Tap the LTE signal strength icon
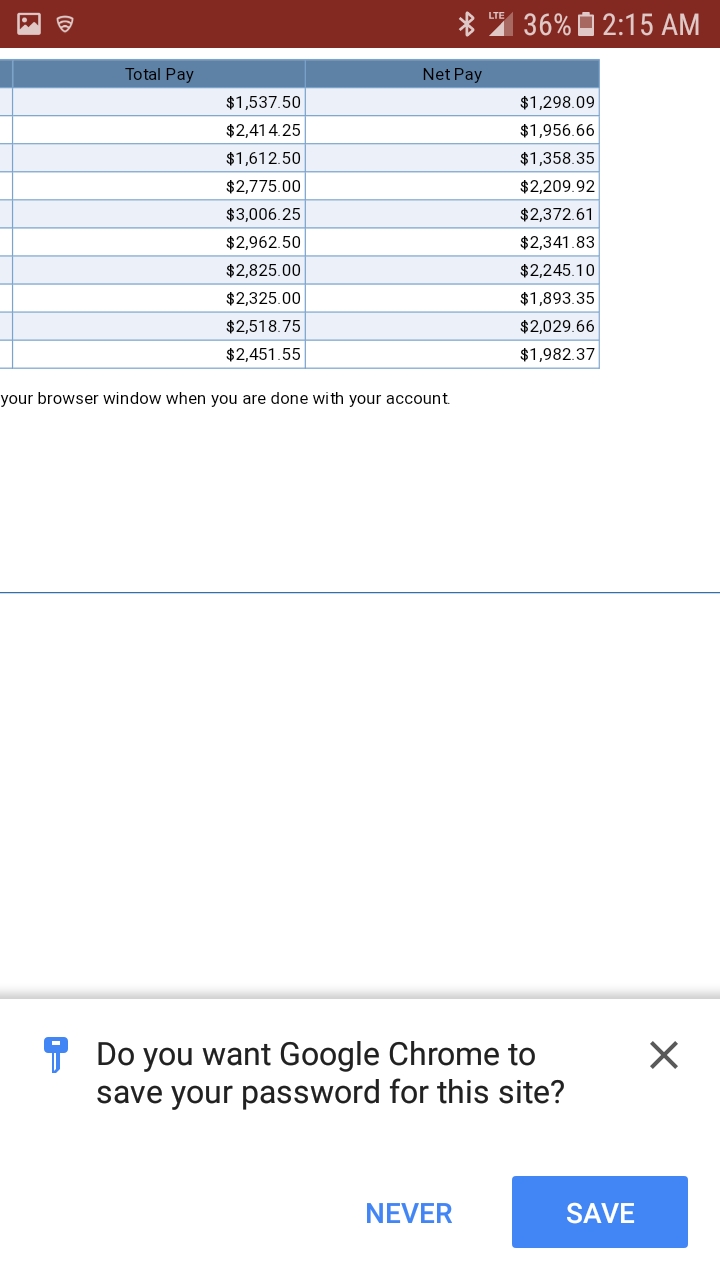Screen dimensions: 720x1280 (499, 24)
